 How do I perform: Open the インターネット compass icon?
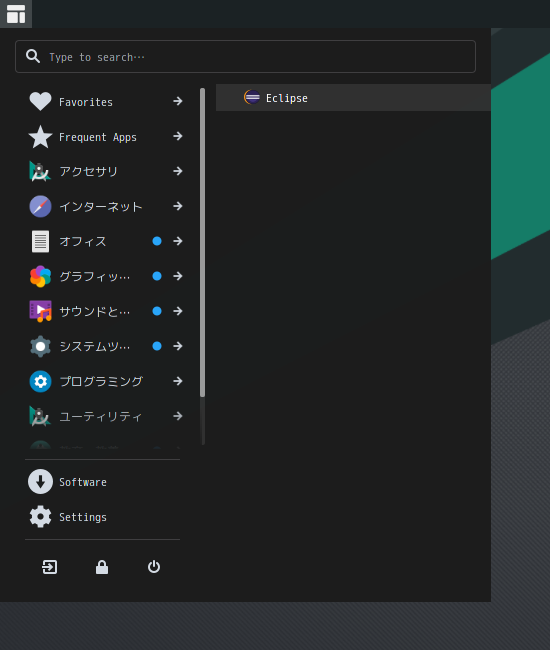(x=40, y=206)
